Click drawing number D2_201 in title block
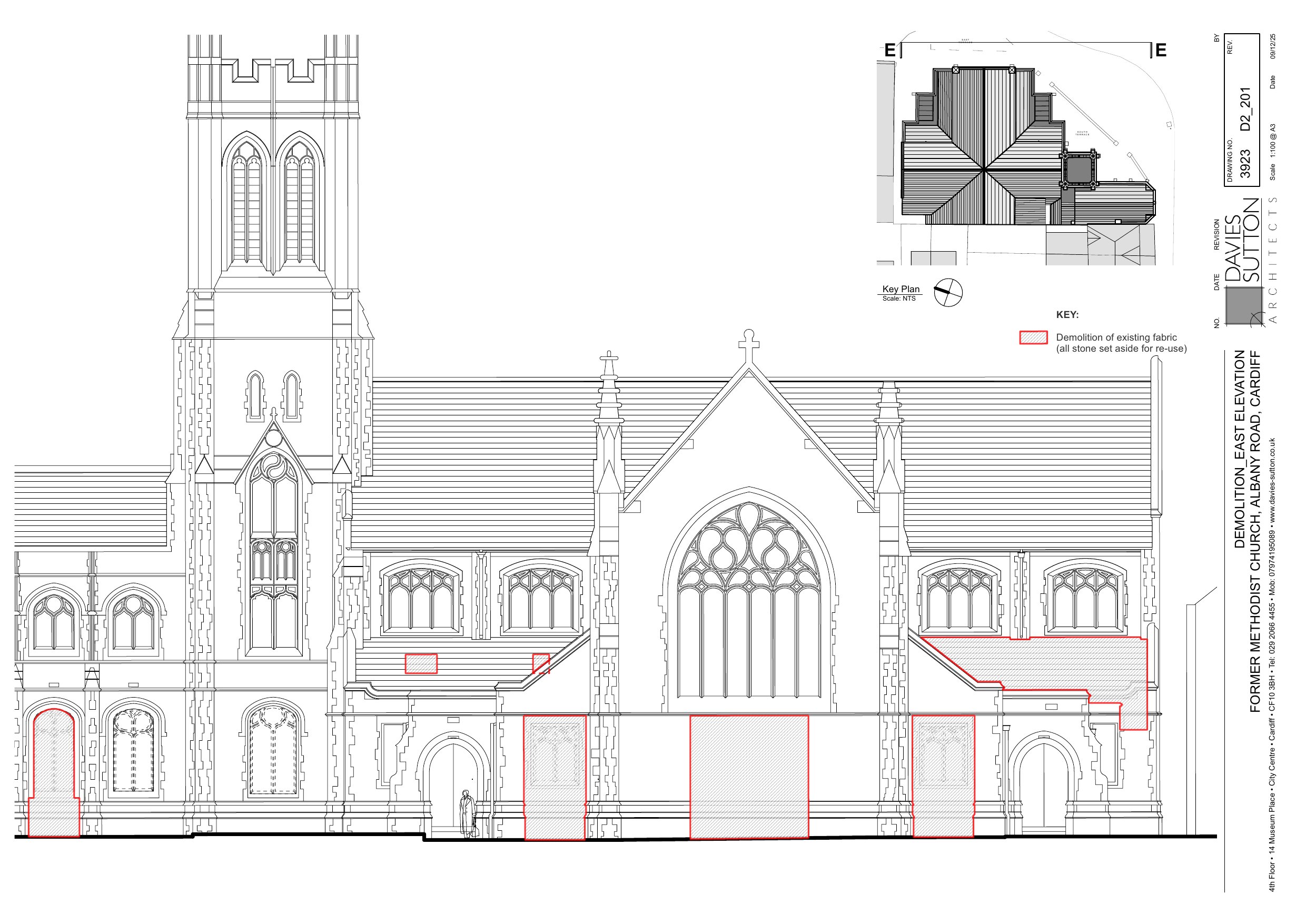 [x=1245, y=109]
